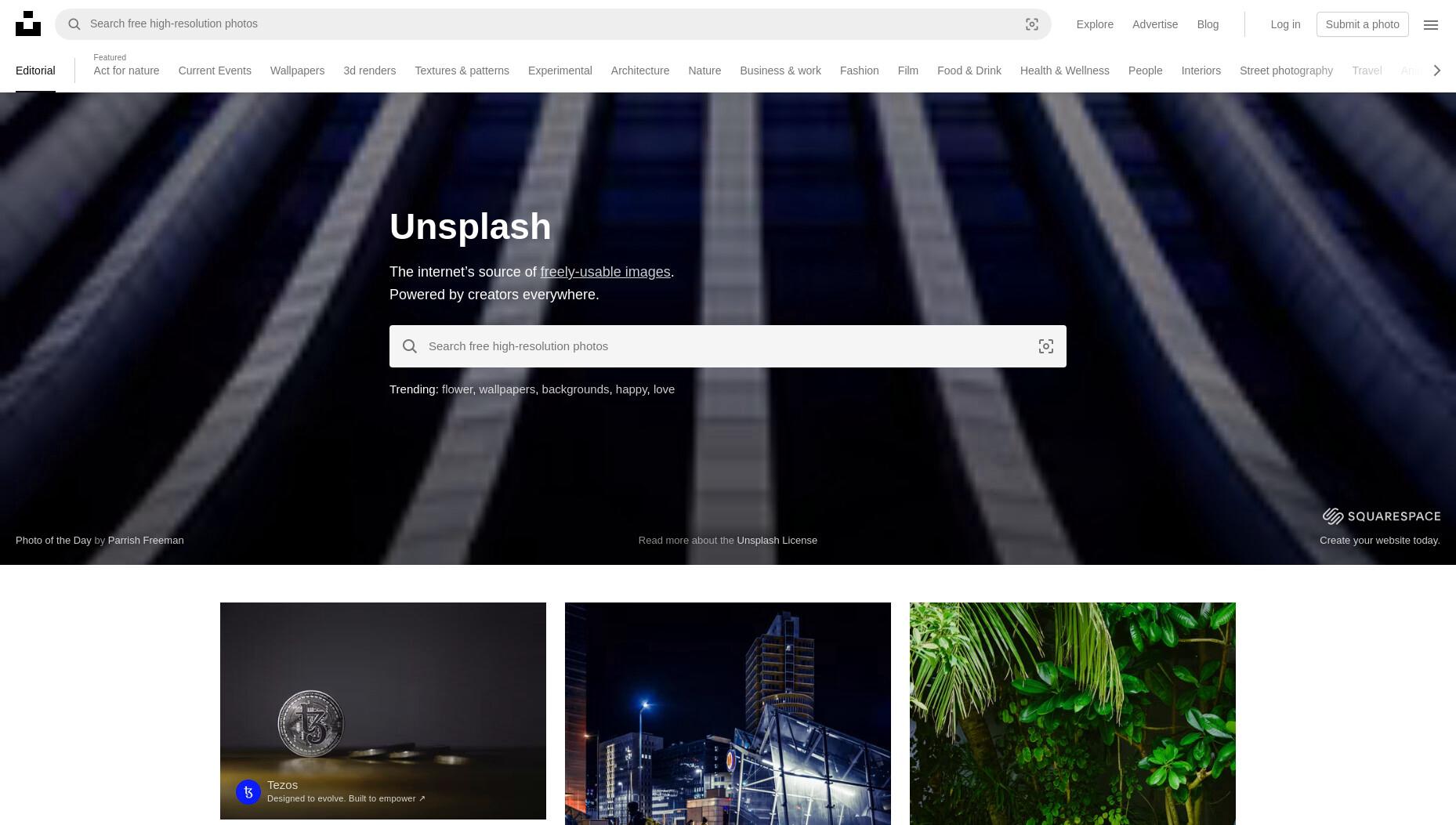Go to Architecture topic
Image resolution: width=1456 pixels, height=825 pixels.
(640, 71)
